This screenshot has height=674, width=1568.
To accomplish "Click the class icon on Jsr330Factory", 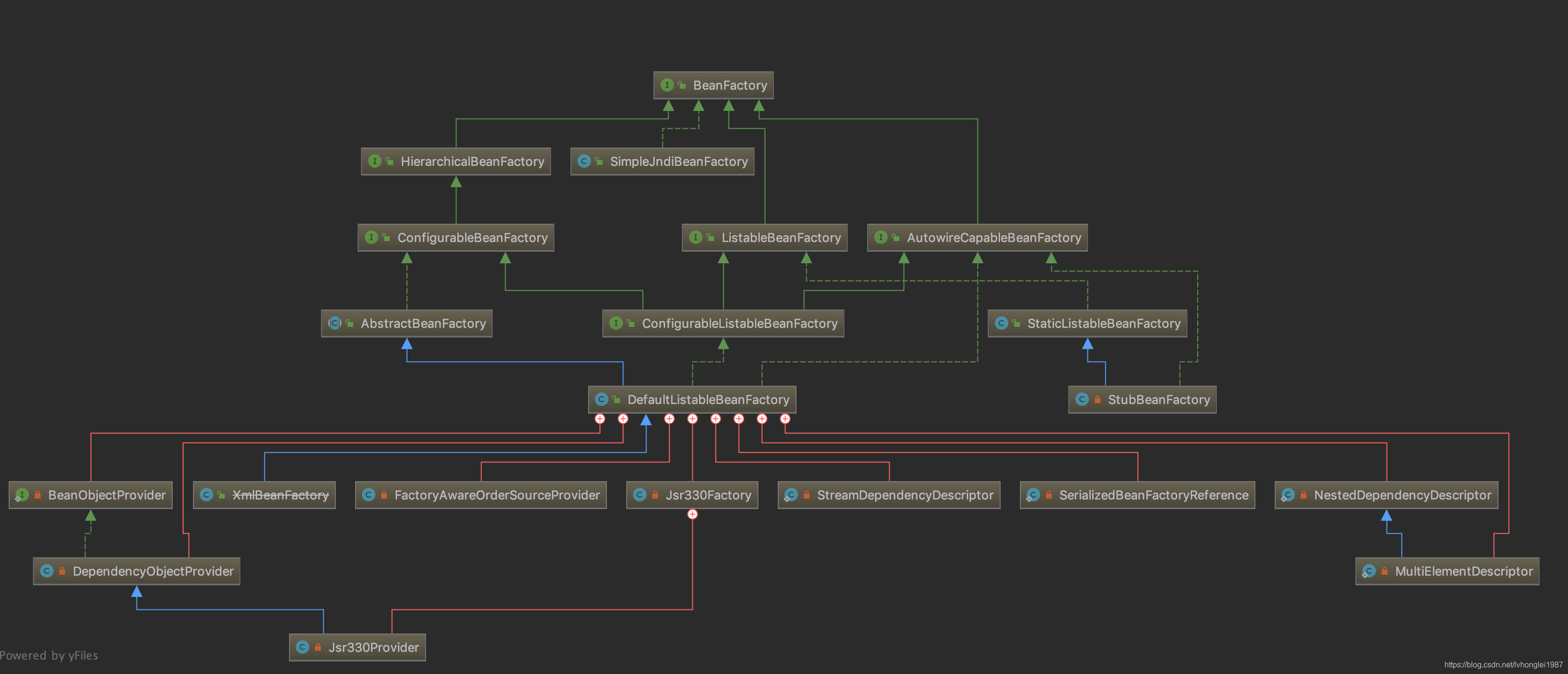I will 640,495.
